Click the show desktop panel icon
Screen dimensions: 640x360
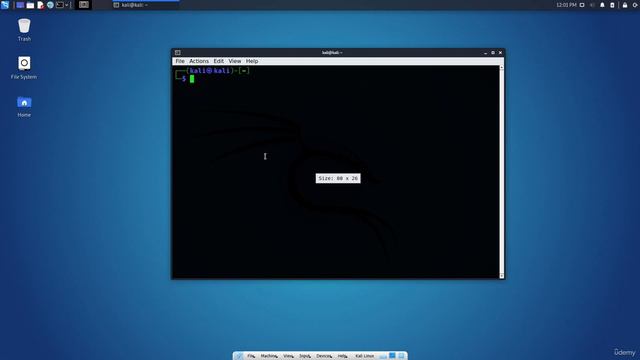[x=20, y=5]
